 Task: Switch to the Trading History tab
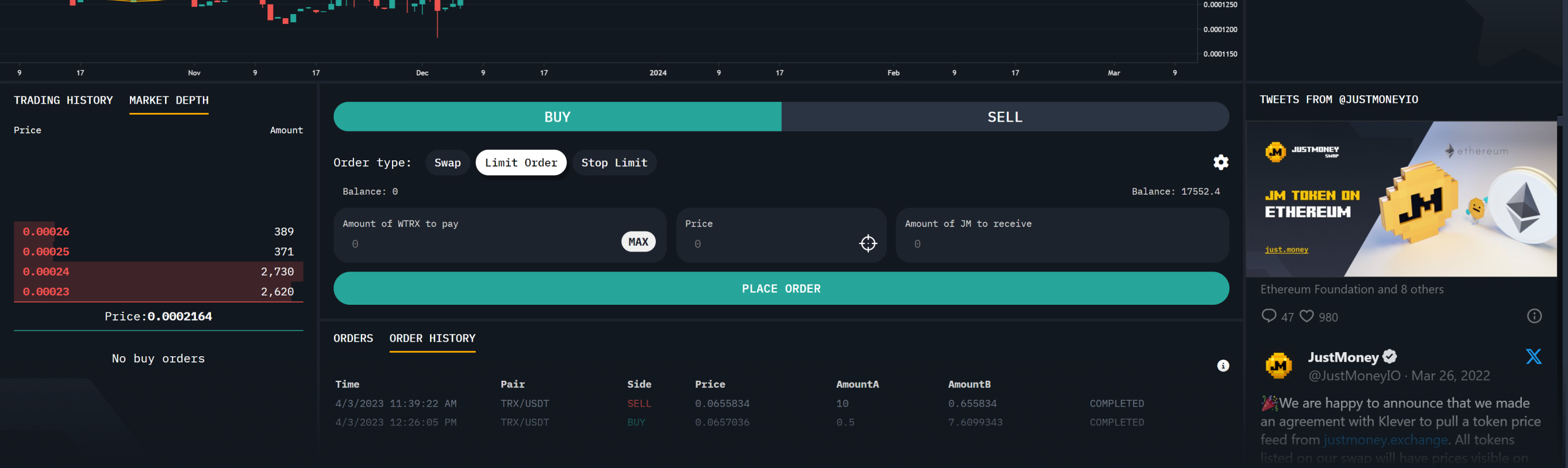63,101
